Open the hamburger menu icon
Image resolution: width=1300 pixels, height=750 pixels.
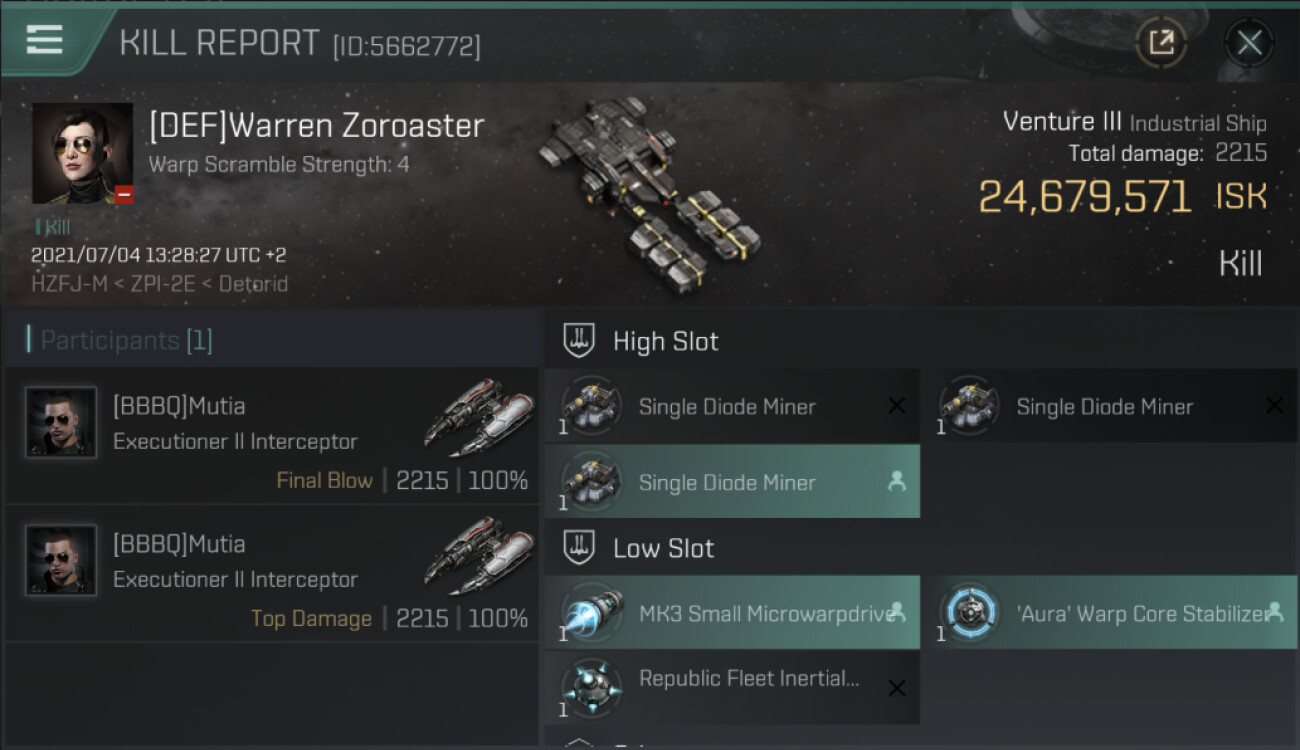[x=45, y=40]
